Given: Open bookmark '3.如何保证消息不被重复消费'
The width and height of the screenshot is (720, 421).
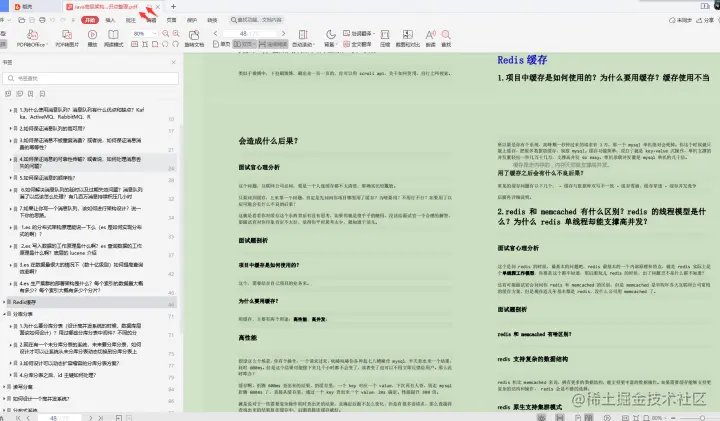Looking at the screenshot, I should pyautogui.click(x=80, y=144).
